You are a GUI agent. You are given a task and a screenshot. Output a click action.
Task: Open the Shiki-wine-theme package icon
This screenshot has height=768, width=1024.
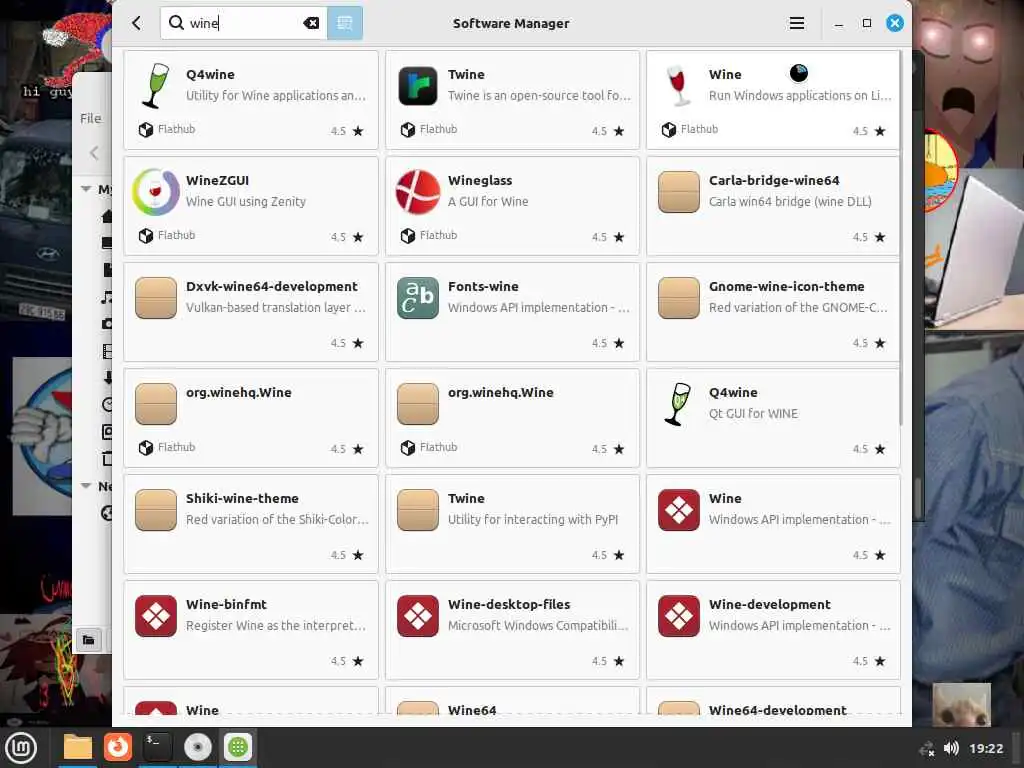(x=155, y=510)
